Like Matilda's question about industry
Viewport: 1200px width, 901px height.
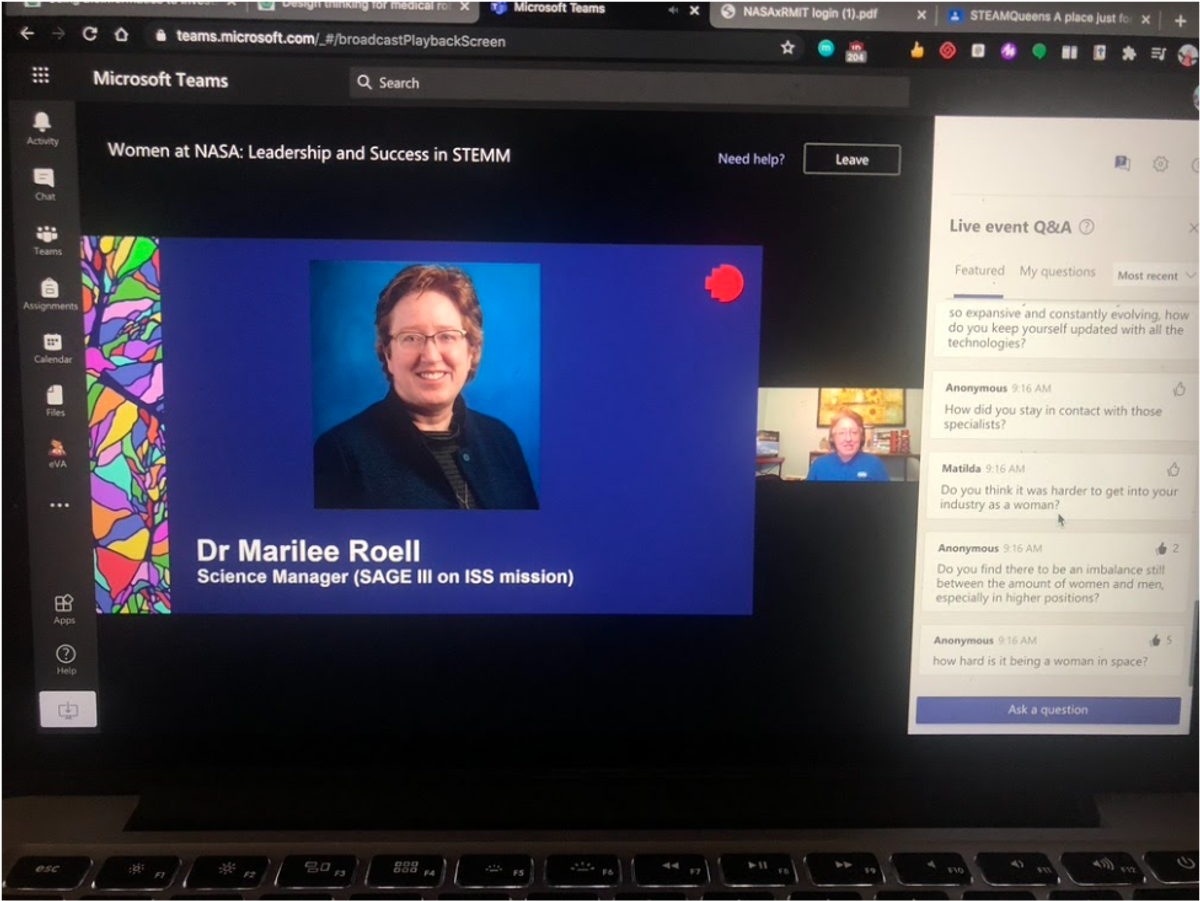coord(1173,468)
